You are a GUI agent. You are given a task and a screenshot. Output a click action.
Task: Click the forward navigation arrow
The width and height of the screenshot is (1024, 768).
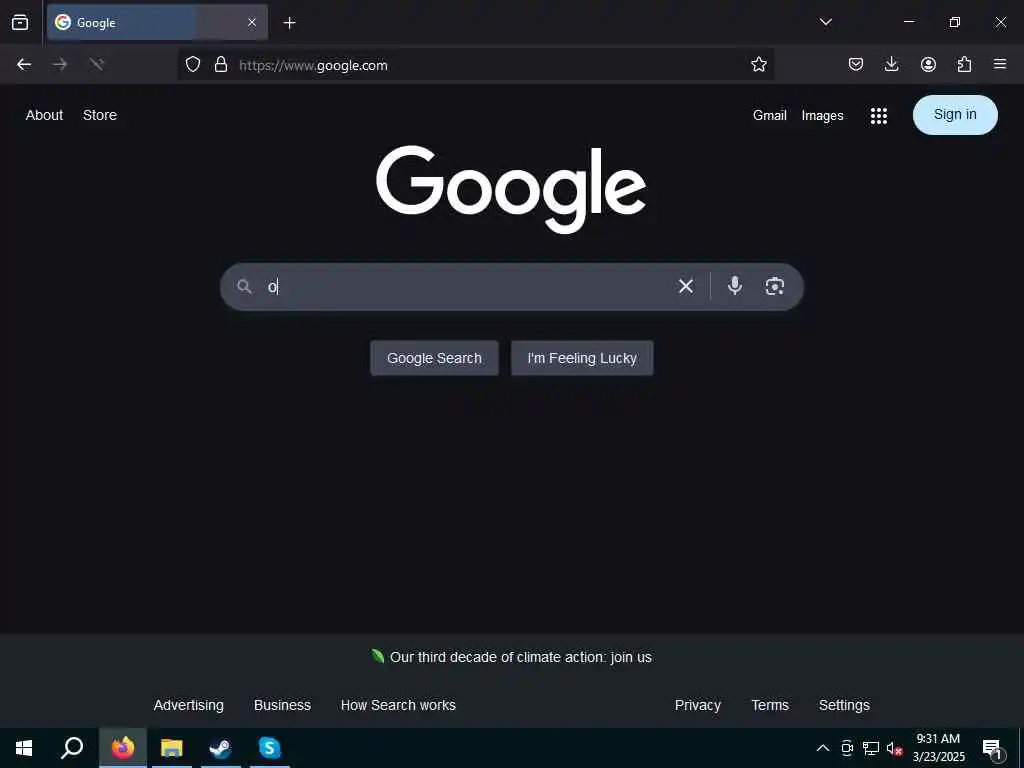point(60,64)
